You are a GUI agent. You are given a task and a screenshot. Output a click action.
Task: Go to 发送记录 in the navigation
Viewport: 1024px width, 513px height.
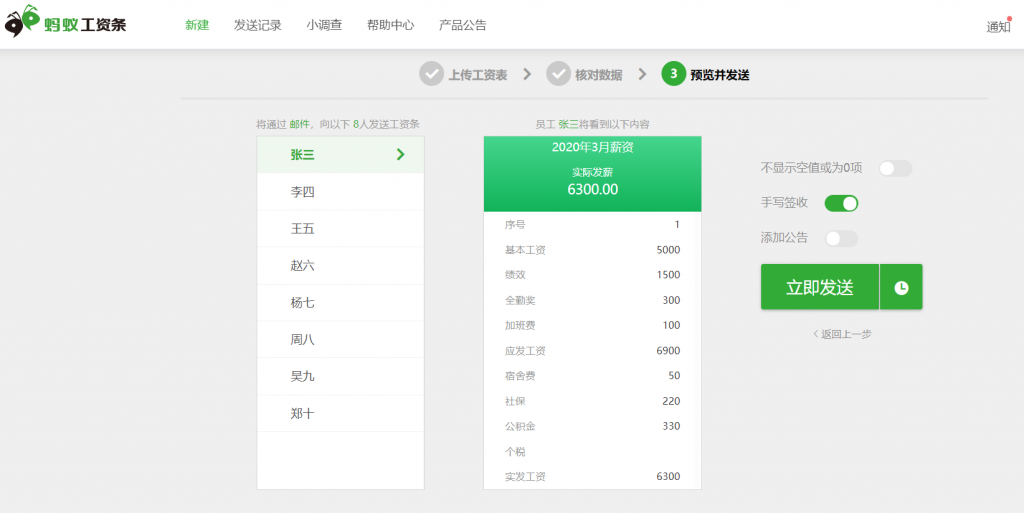[x=258, y=25]
